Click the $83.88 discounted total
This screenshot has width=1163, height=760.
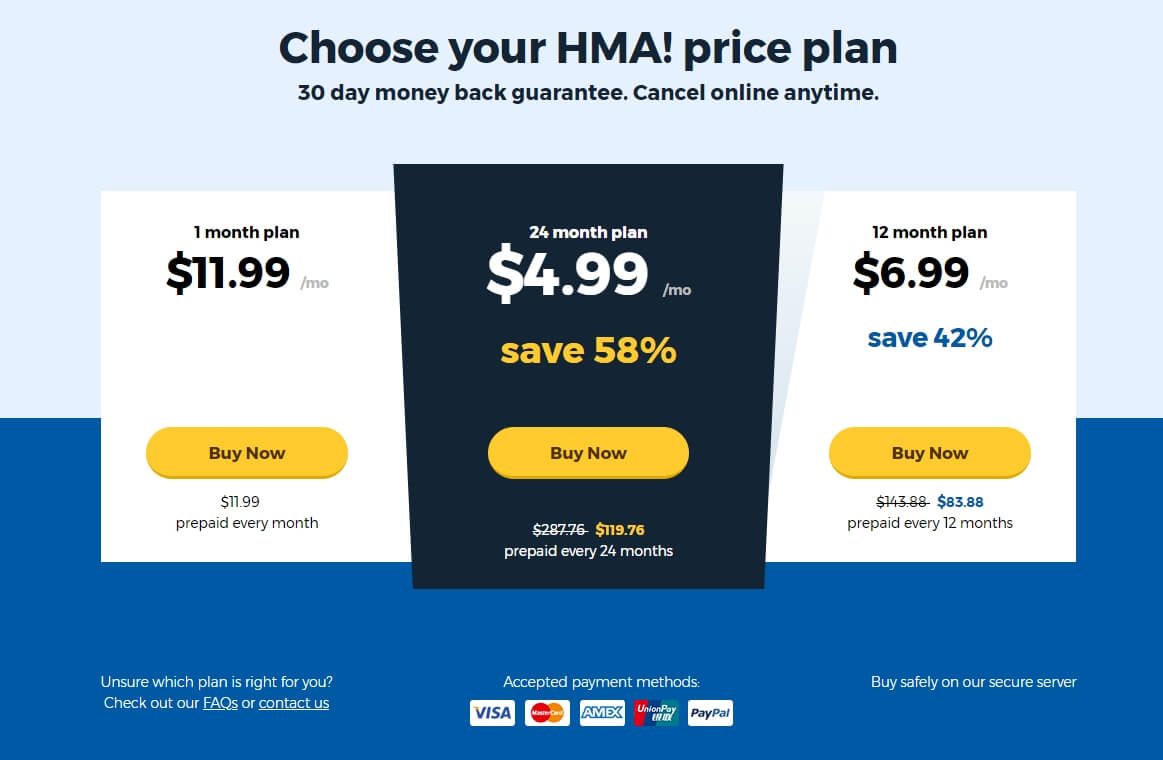961,502
